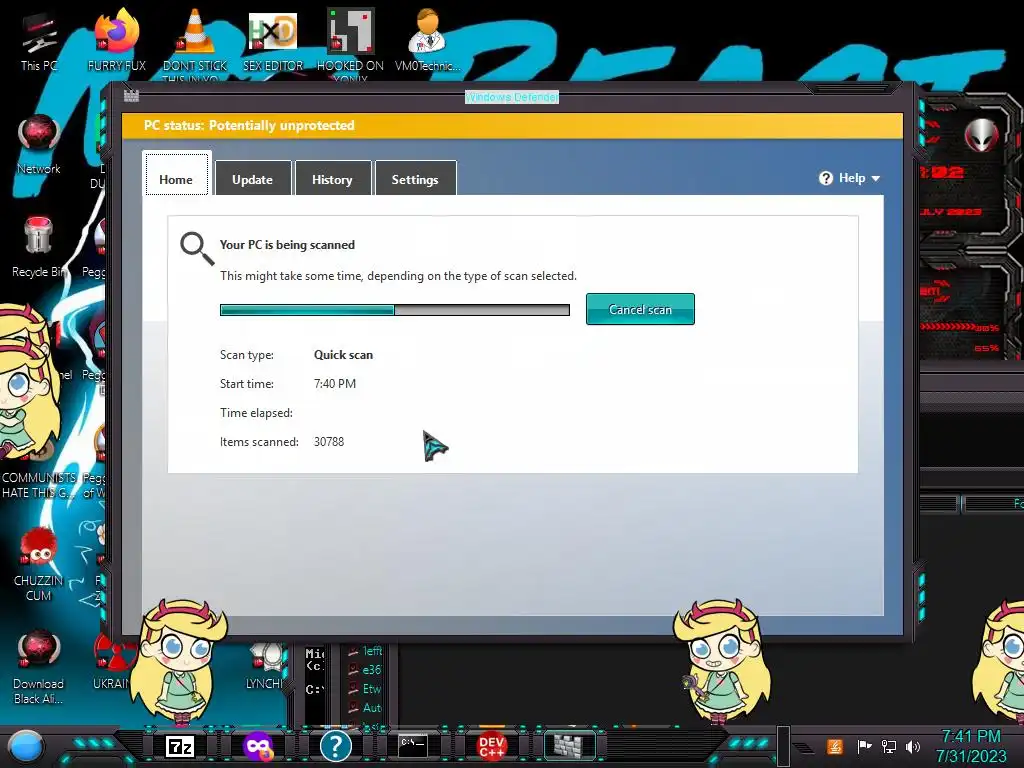
Task: Expand the Help dropdown arrow
Action: point(876,179)
